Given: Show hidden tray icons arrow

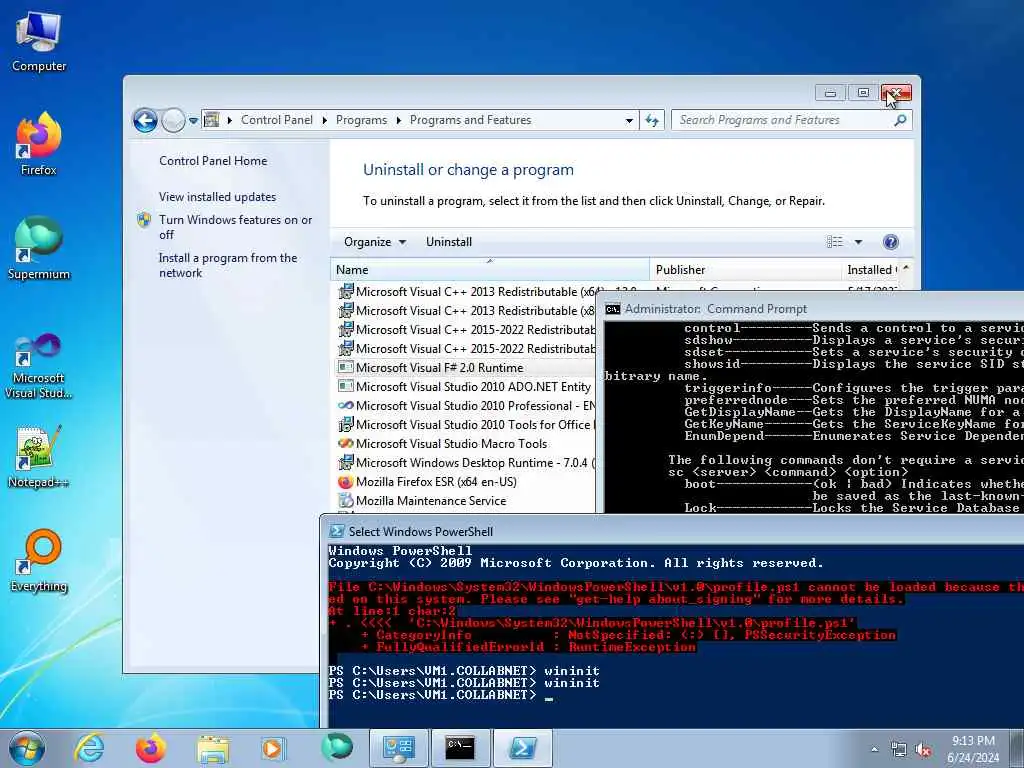Looking at the screenshot, I should pyautogui.click(x=874, y=750).
